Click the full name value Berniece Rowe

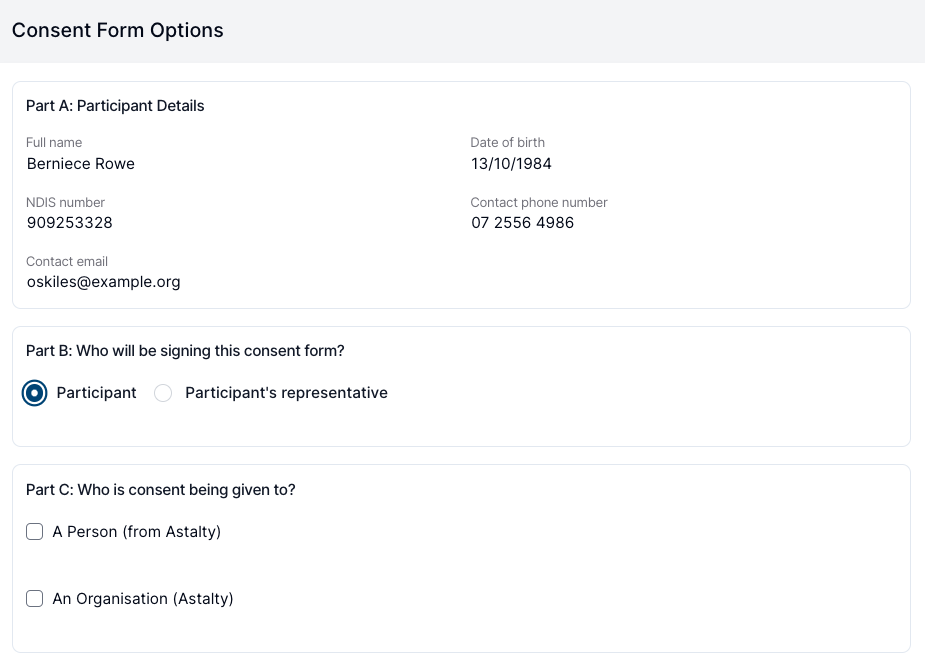click(x=81, y=164)
